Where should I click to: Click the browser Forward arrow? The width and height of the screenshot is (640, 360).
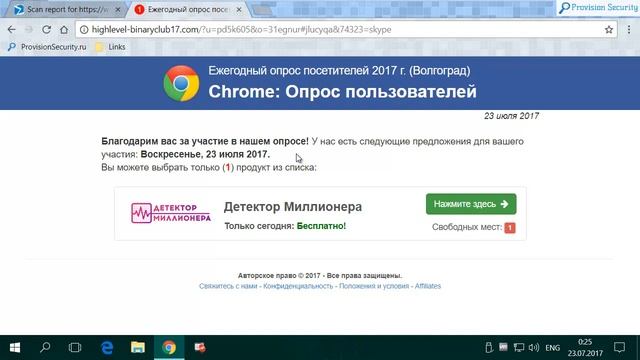29,29
